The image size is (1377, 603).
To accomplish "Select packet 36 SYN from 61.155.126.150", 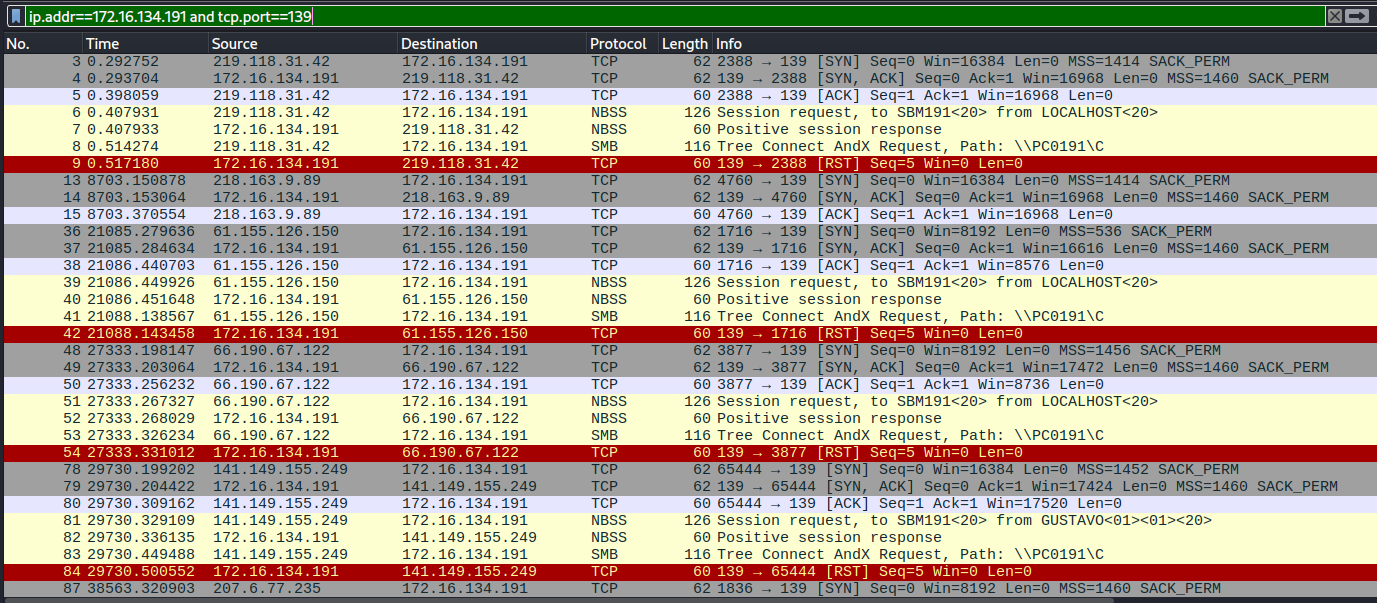I will [688, 231].
